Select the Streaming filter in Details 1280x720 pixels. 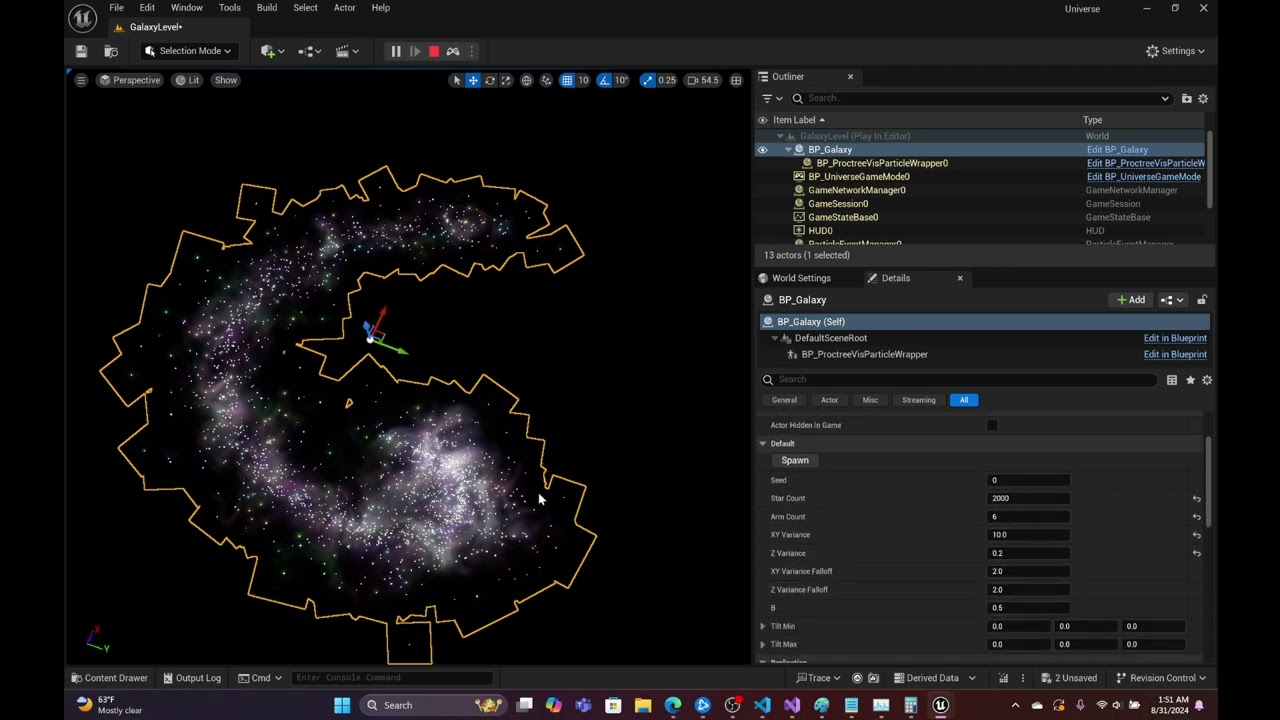coord(918,400)
